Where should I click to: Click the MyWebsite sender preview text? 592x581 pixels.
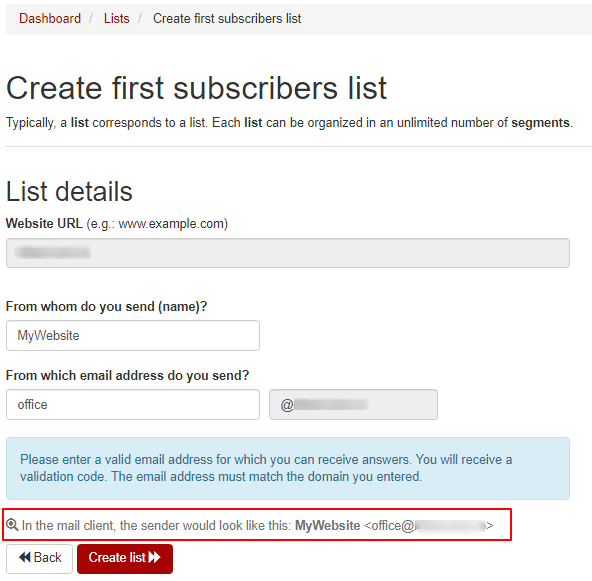(x=327, y=526)
